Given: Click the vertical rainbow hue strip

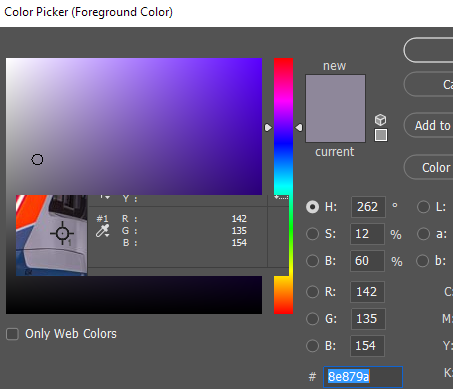Looking at the screenshot, I should pos(283,186).
